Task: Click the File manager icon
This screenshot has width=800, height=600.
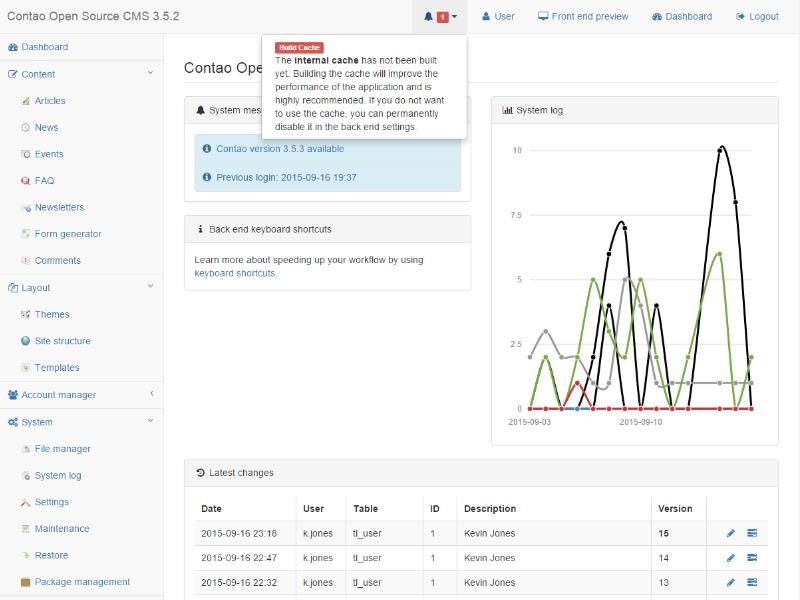Action: (x=26, y=449)
